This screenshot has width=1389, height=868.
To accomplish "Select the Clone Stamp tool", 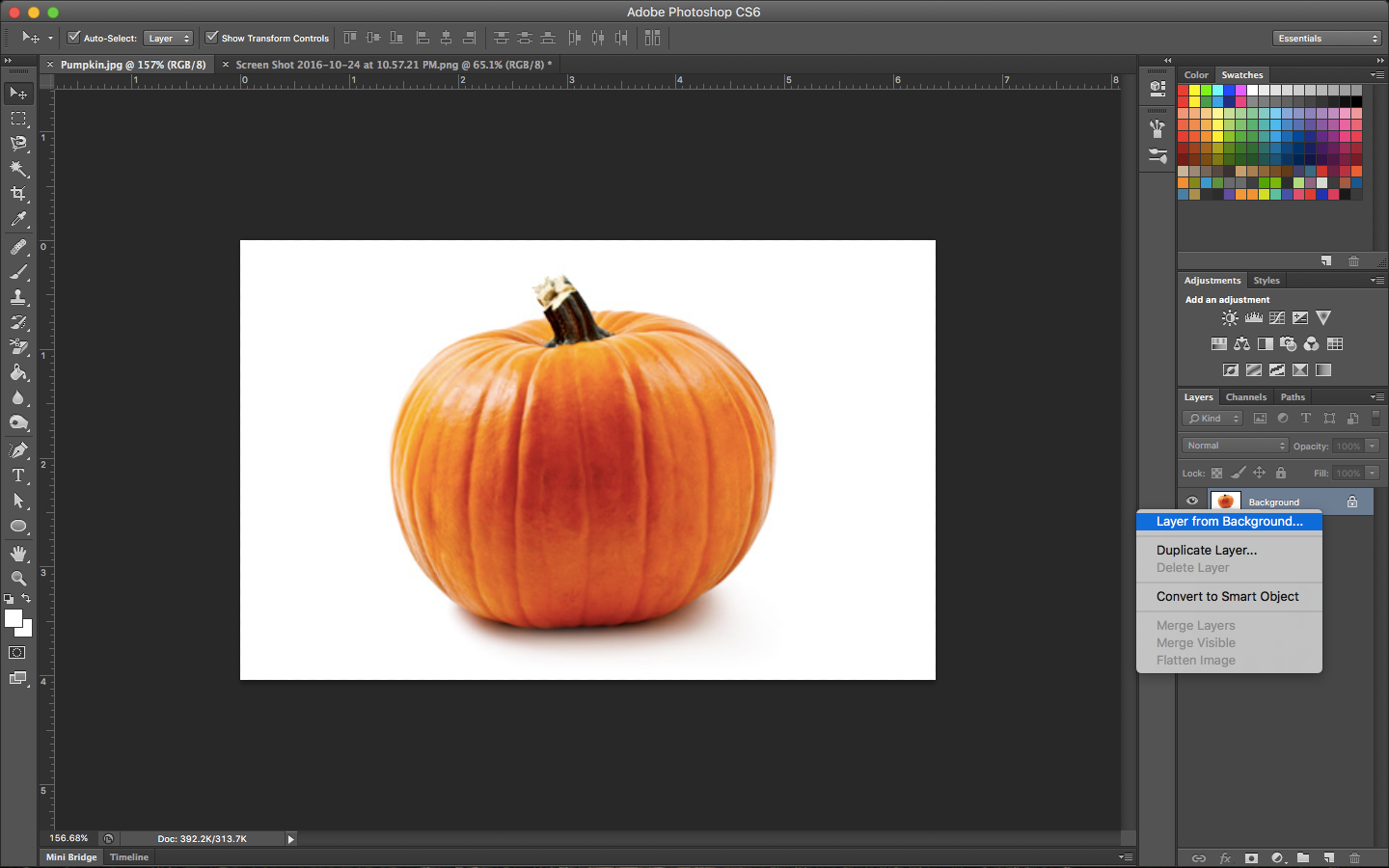I will [x=19, y=296].
